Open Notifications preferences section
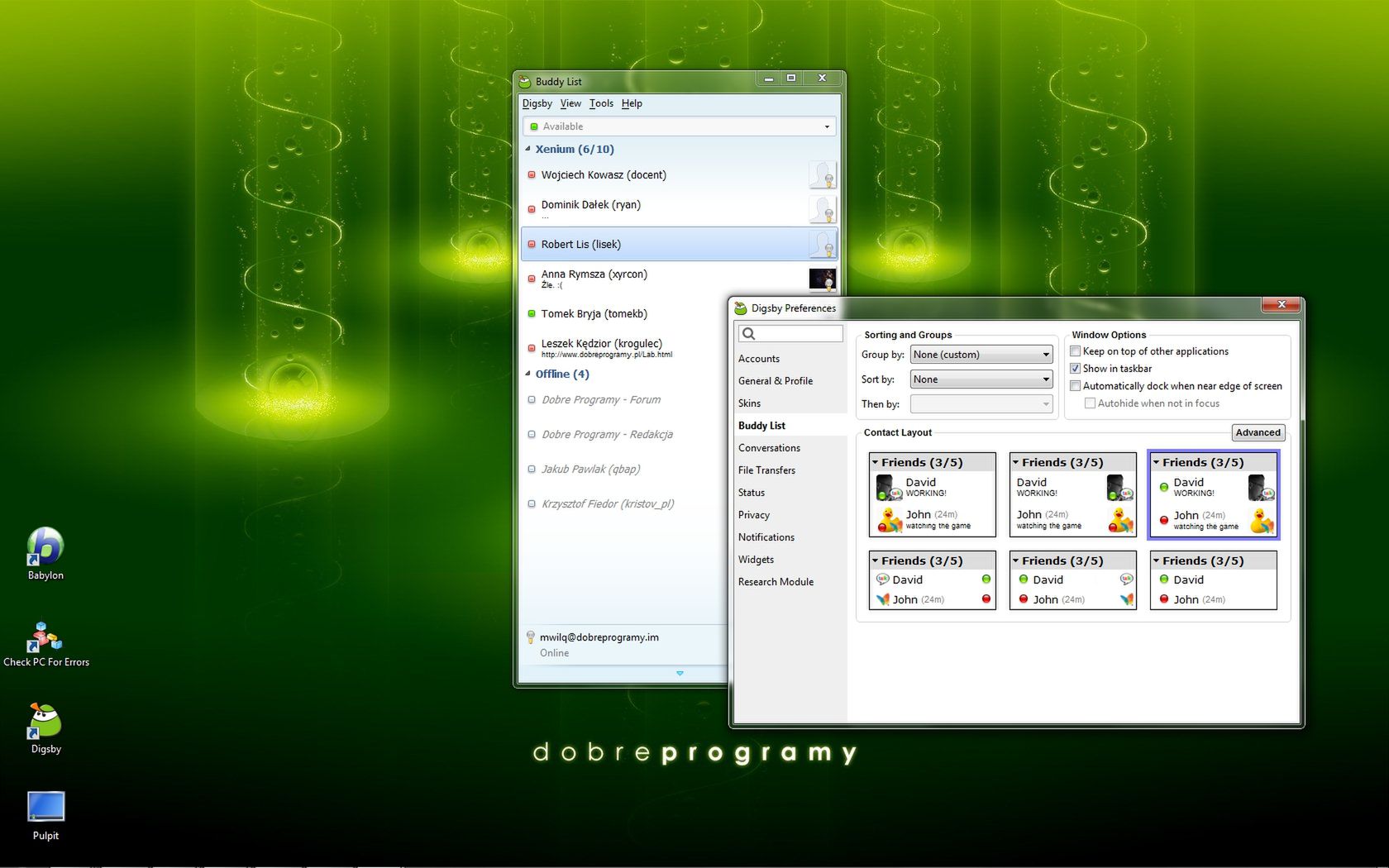 tap(790, 537)
